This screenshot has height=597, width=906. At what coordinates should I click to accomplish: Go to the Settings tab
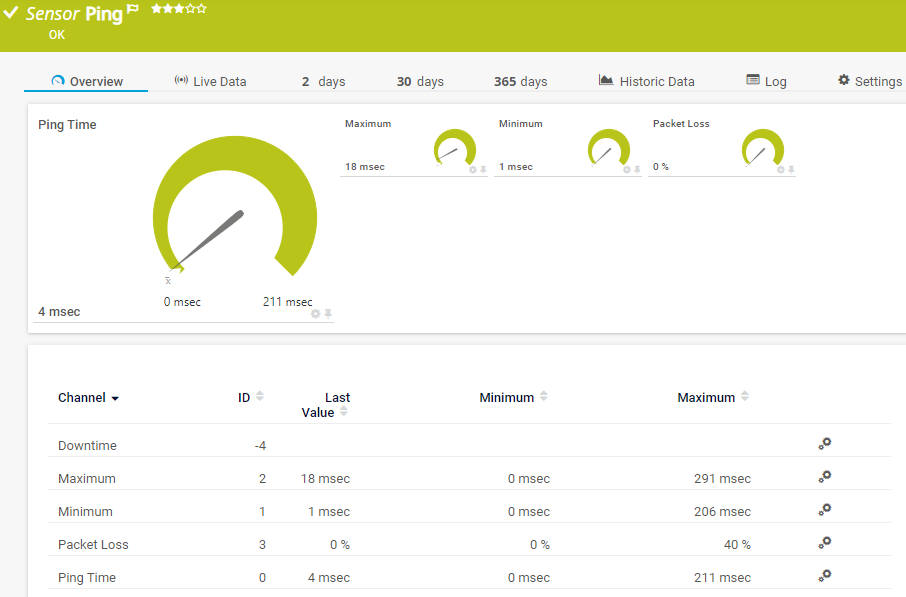870,81
